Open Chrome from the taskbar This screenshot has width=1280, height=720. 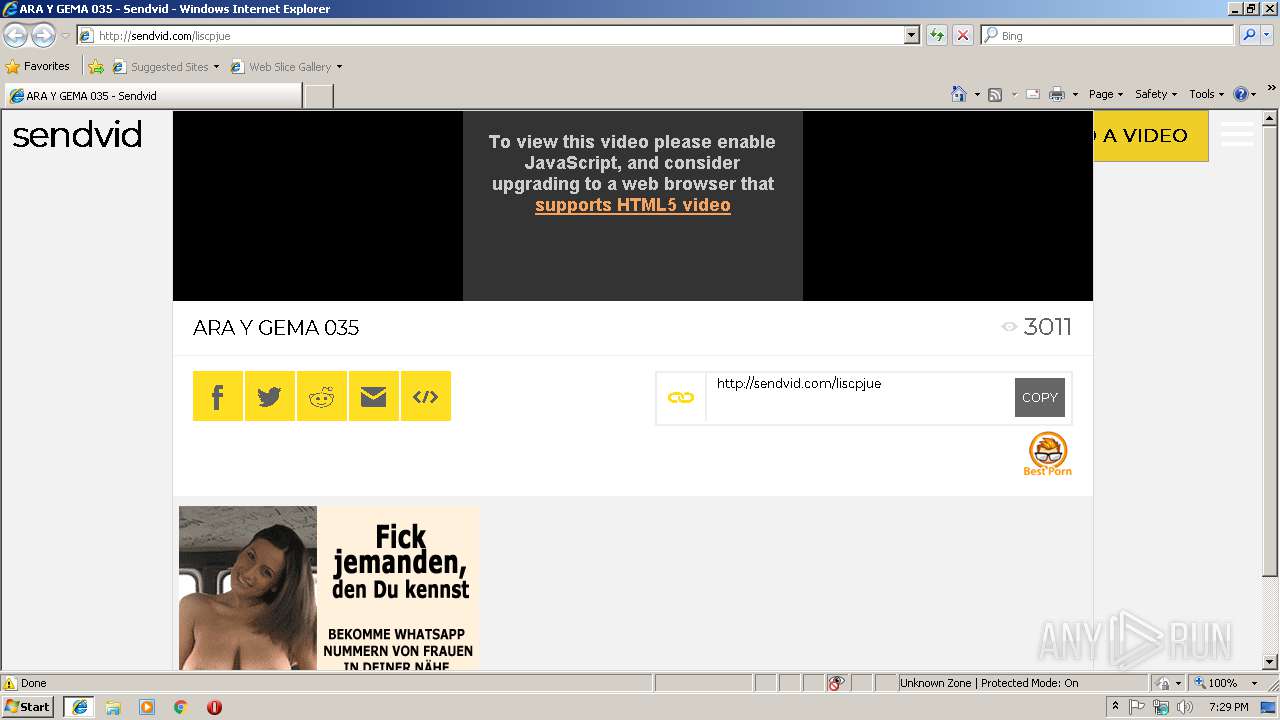[x=181, y=706]
